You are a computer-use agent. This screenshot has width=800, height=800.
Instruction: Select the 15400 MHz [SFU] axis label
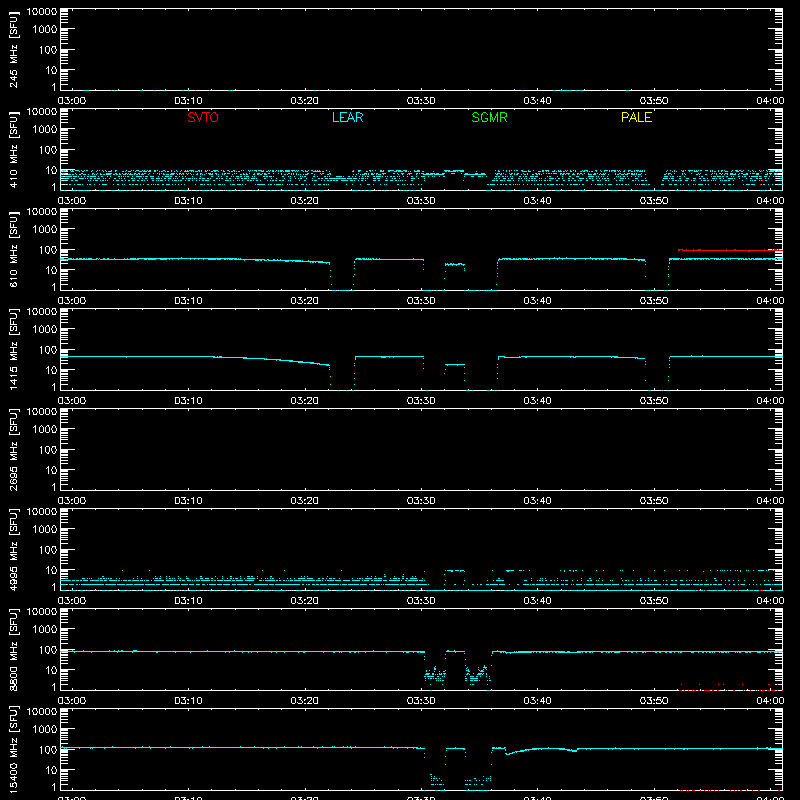click(x=13, y=749)
